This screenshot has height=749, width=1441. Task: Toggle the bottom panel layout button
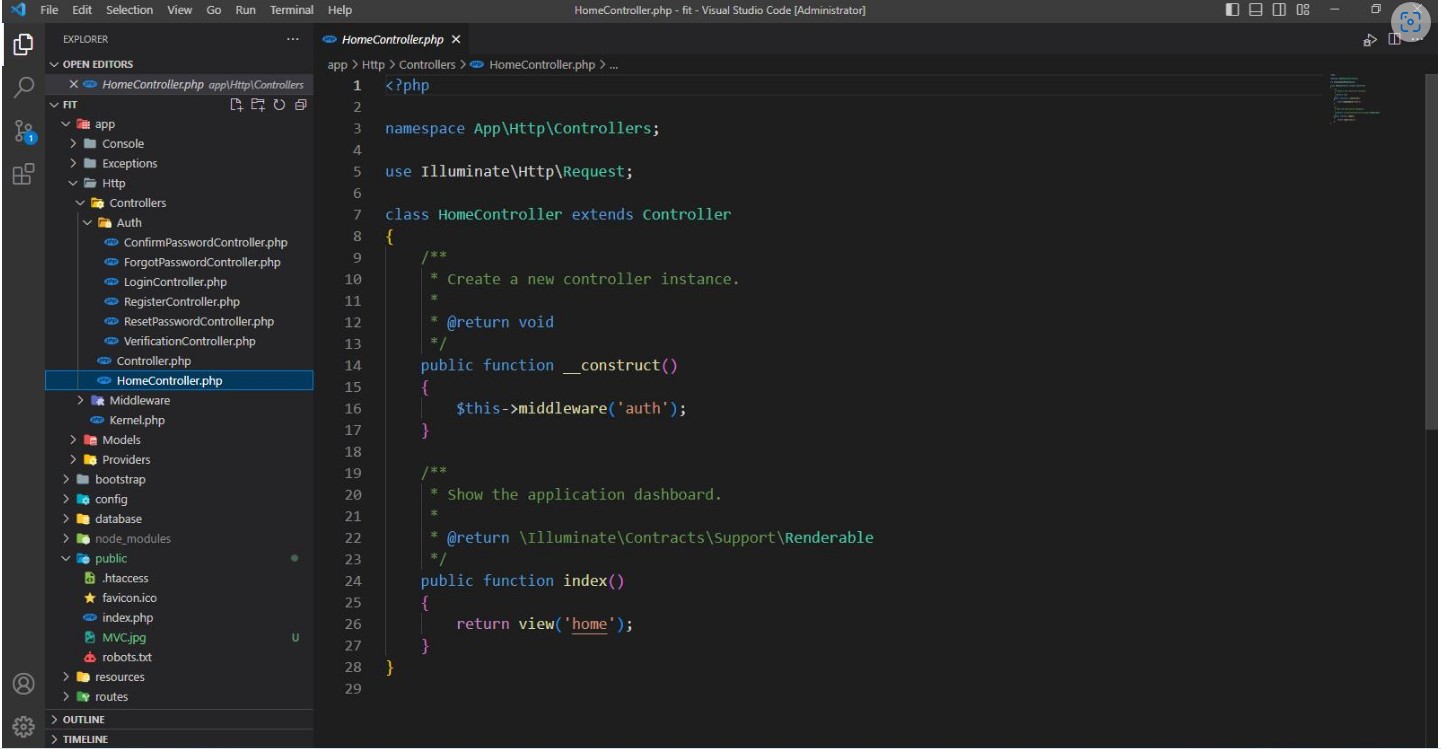point(1255,10)
